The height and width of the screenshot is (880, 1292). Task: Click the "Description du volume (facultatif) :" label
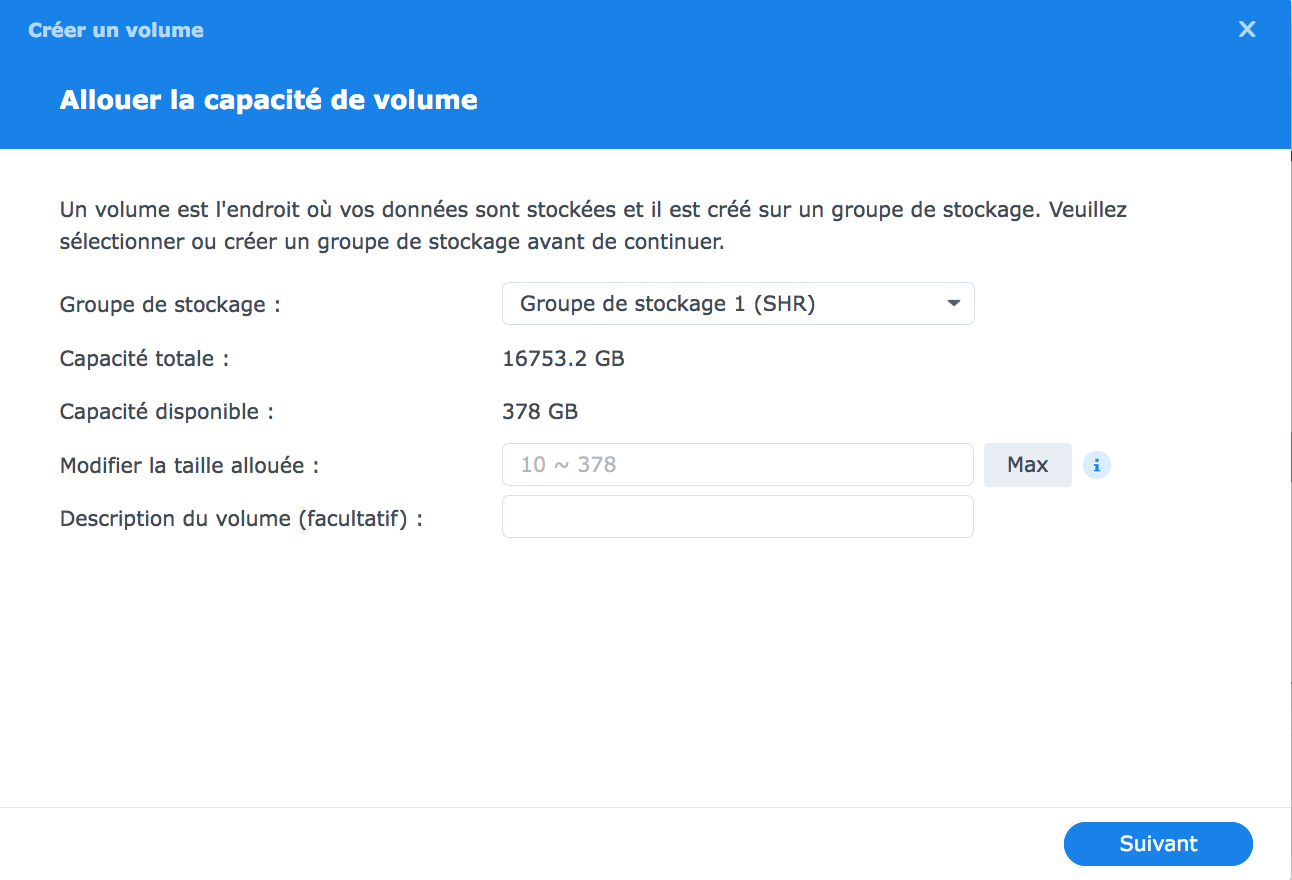[x=241, y=519]
